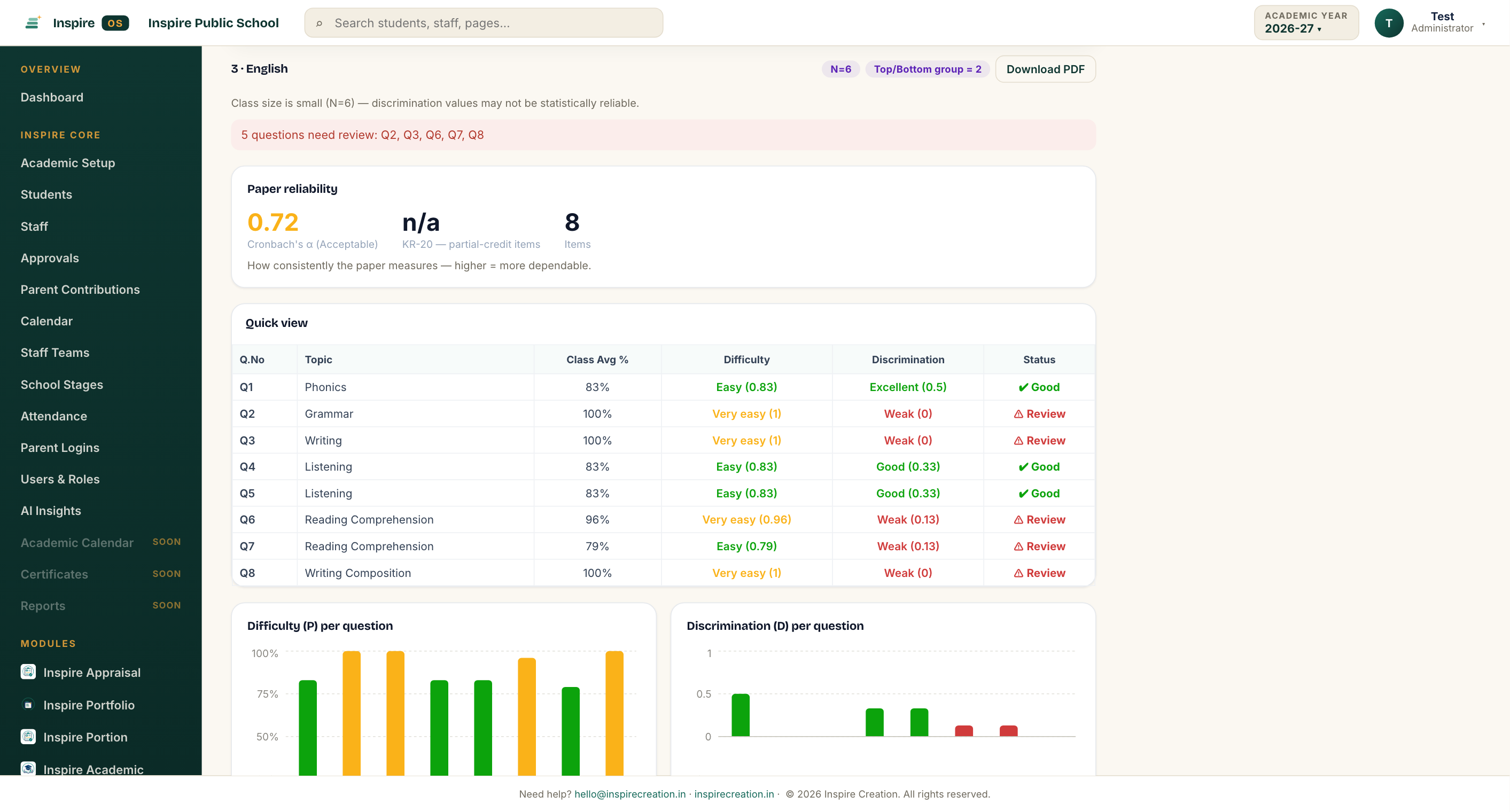Click the N=6 badge
Screen dimensions: 1510x812
[x=840, y=69]
